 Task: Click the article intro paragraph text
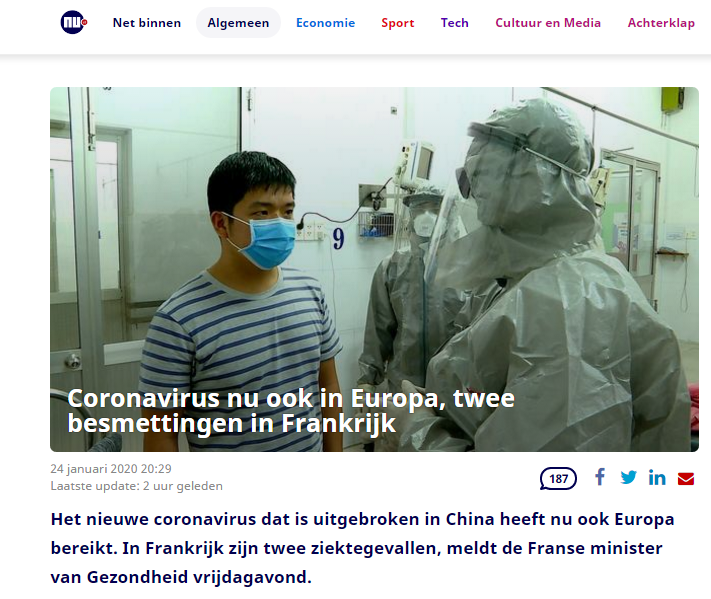click(x=362, y=548)
